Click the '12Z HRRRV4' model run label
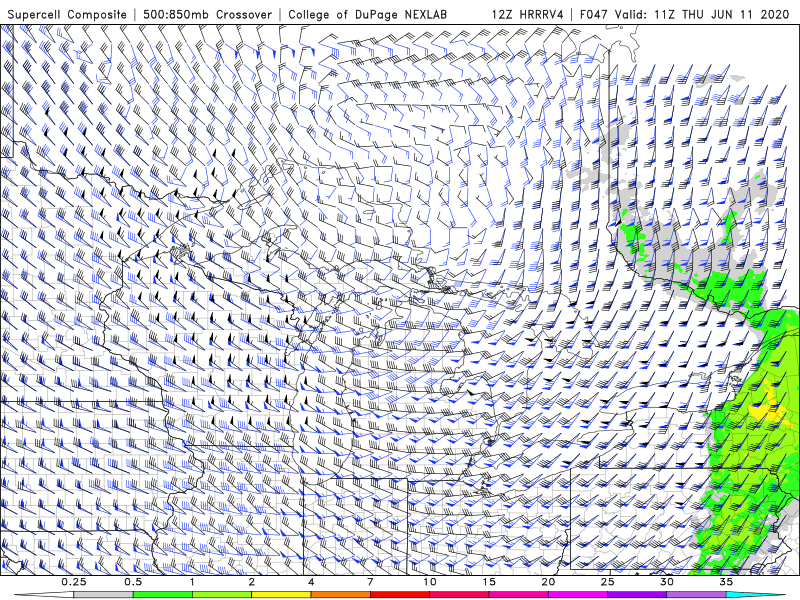This screenshot has width=800, height=600. (528, 14)
